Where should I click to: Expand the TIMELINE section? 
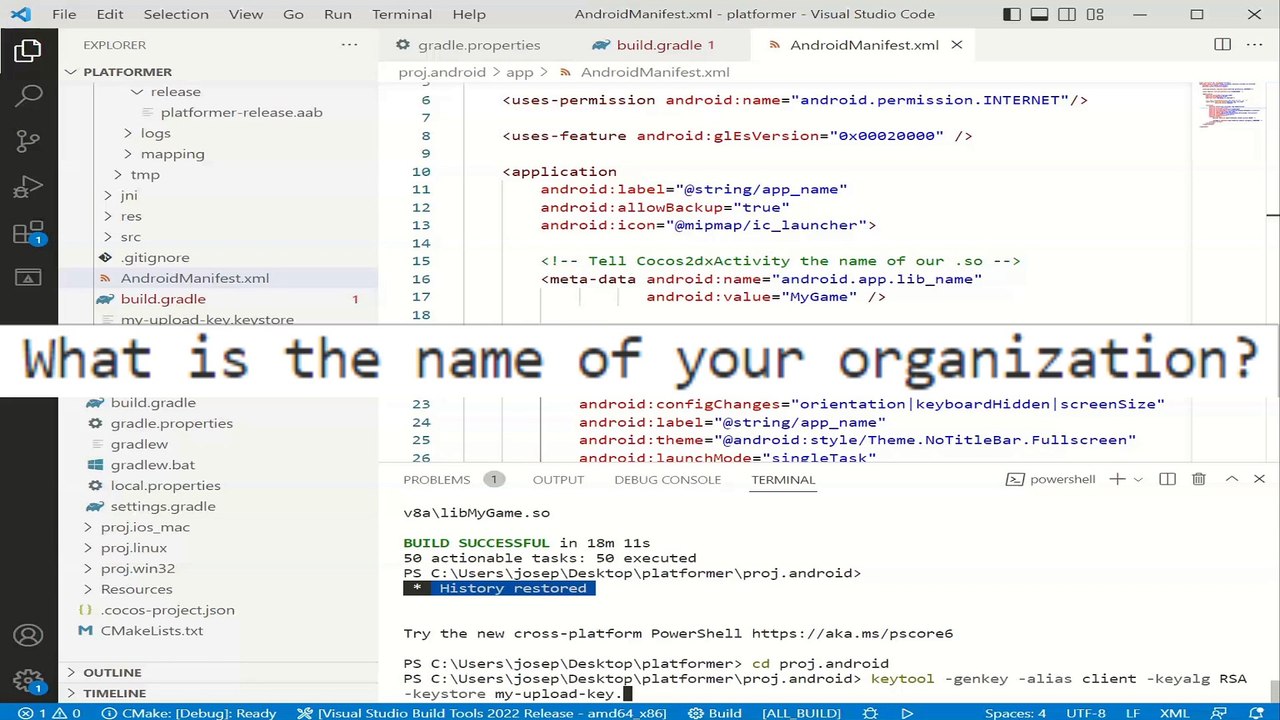pyautogui.click(x=114, y=694)
